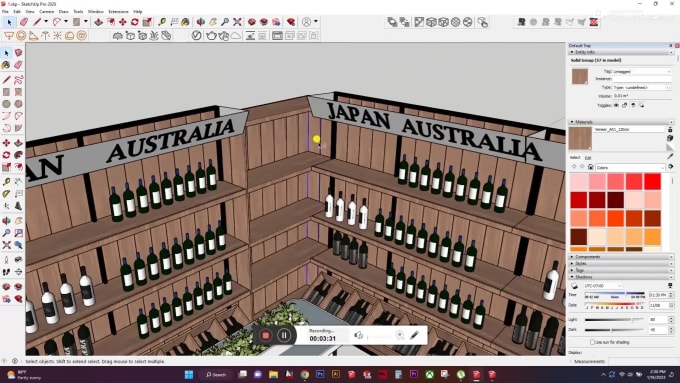Click the Instance name input field
This screenshot has height=383, width=680.
[642, 79]
